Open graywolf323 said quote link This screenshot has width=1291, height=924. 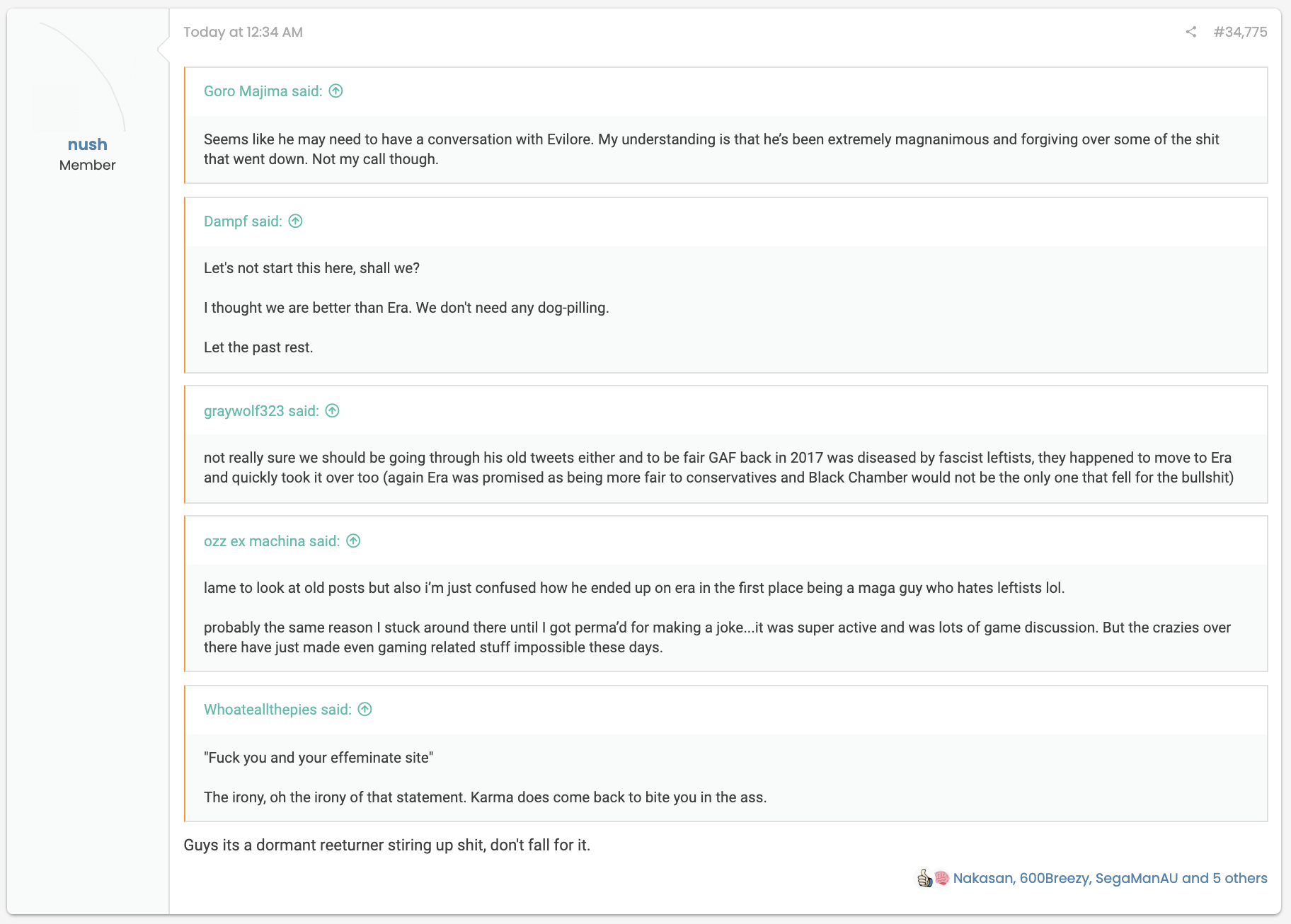(x=261, y=411)
